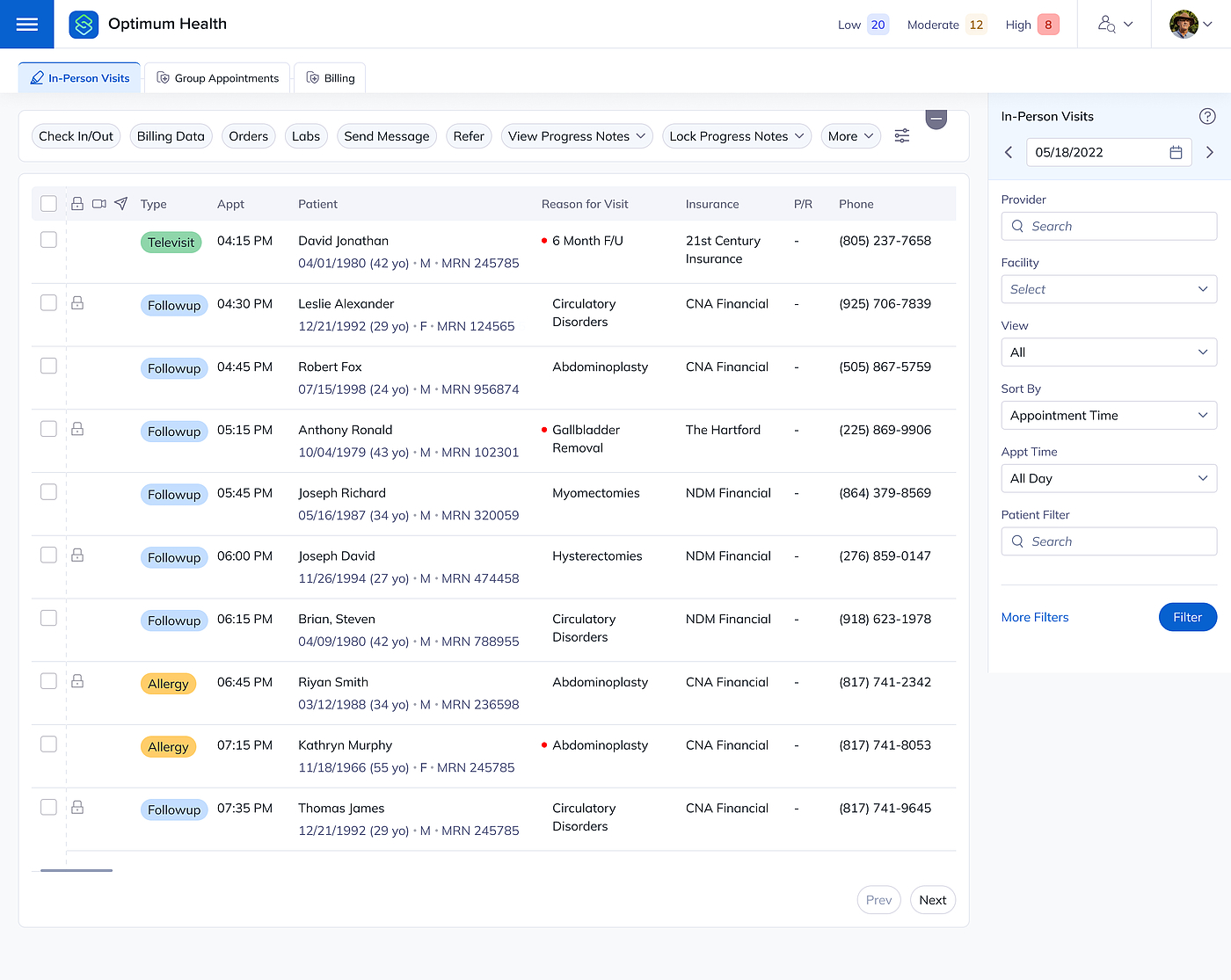
Task: Click the table settings sliders icon
Action: click(x=901, y=136)
